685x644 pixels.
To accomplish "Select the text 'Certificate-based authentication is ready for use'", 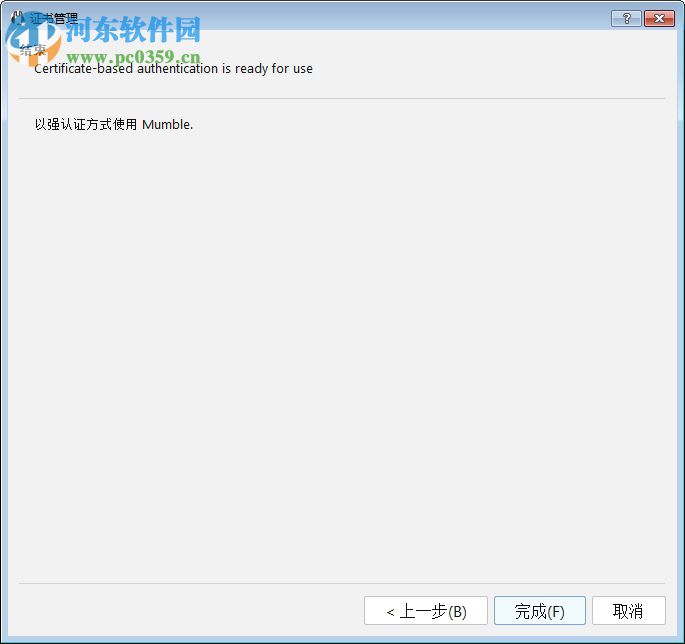I will 173,69.
